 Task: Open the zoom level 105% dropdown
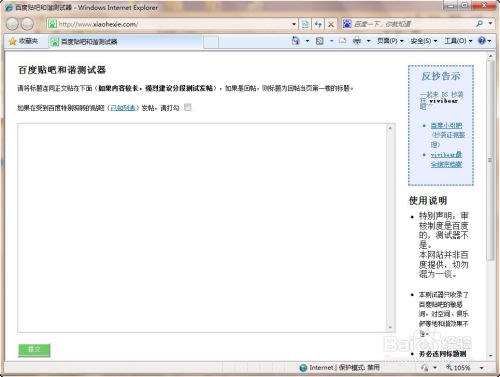481,368
